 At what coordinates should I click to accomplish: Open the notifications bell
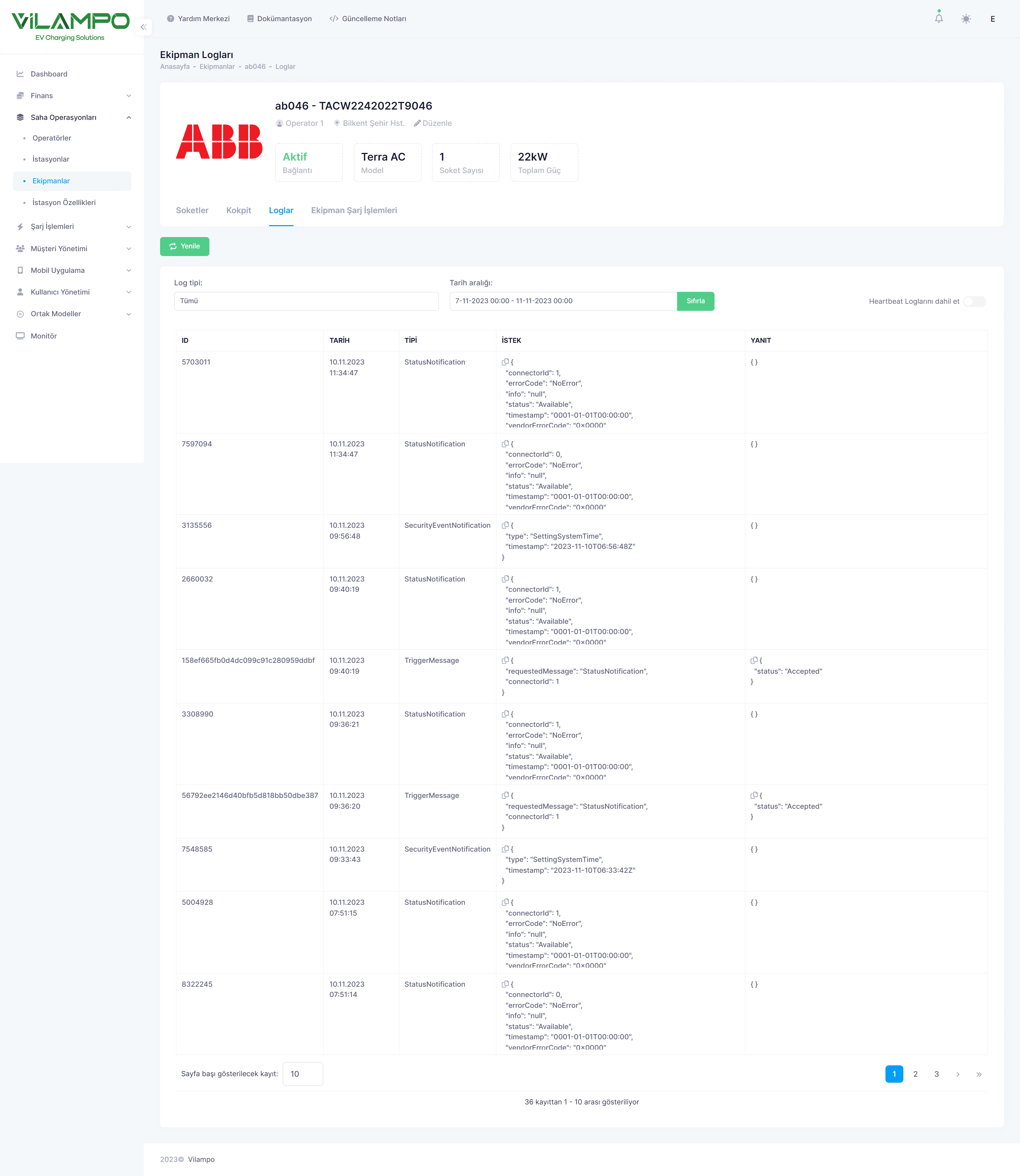(939, 19)
